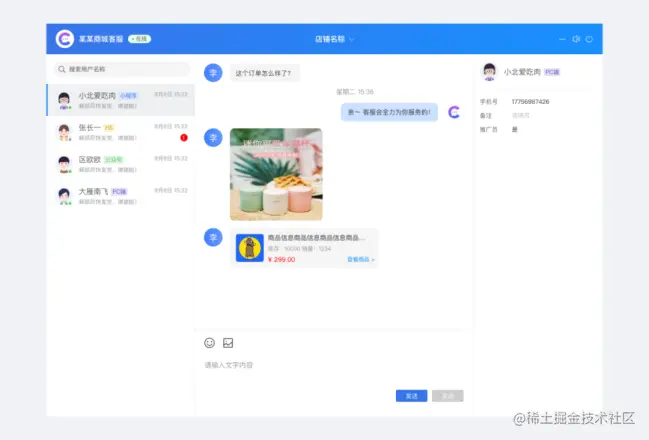Click the blue agent reply bubble
The image size is (649, 440).
[x=389, y=112]
